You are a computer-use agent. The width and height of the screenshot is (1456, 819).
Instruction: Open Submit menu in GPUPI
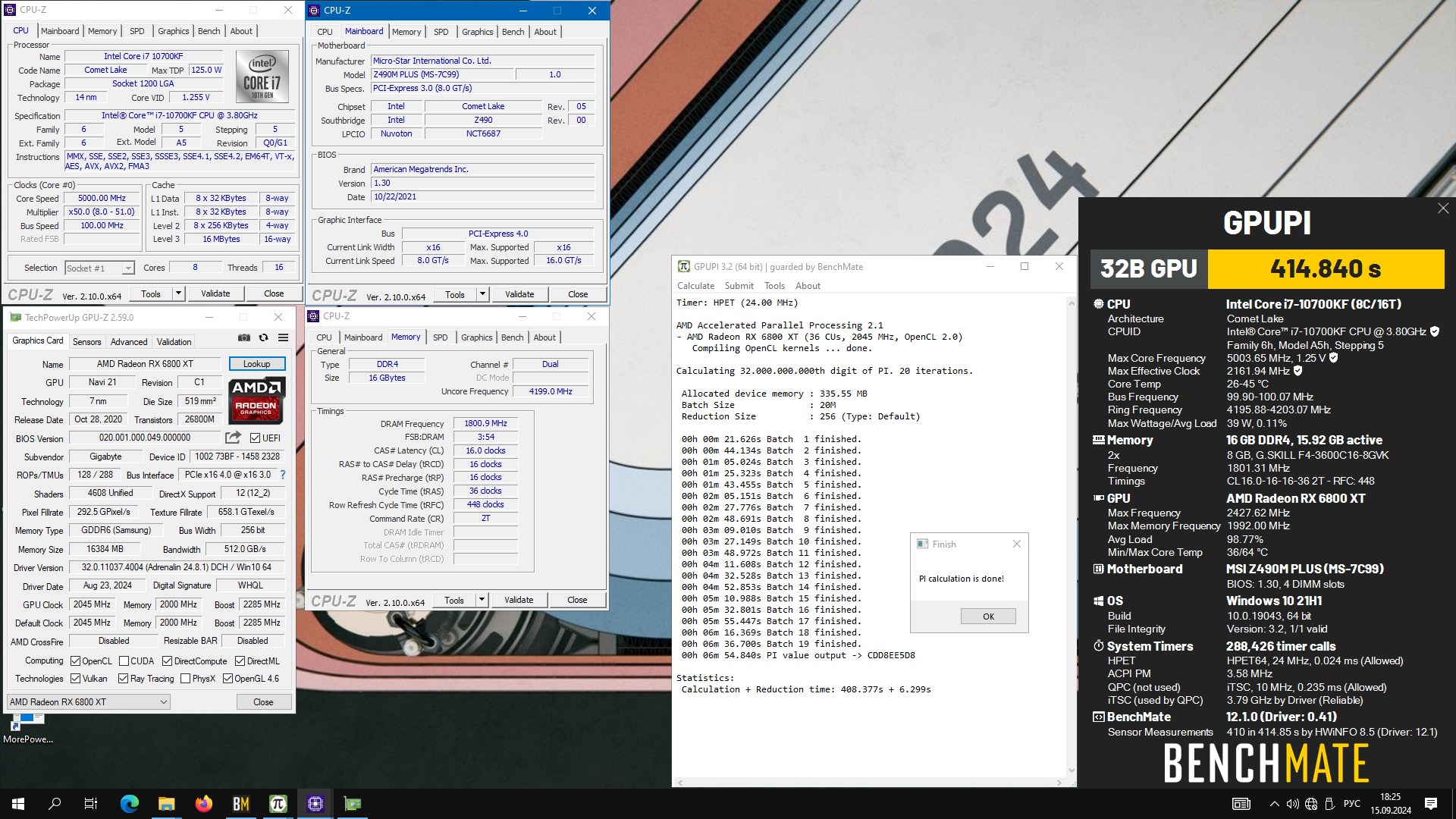coord(739,286)
